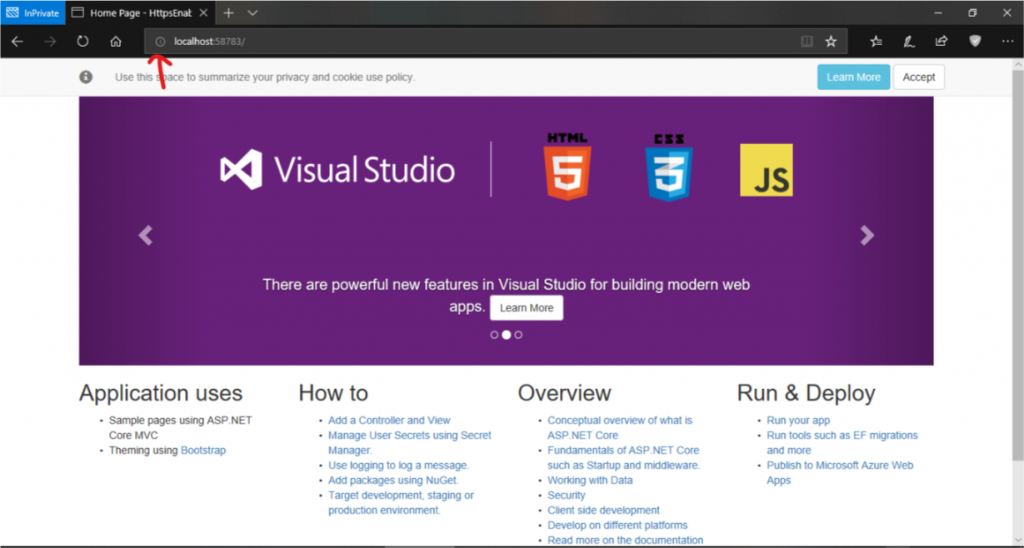The height and width of the screenshot is (548, 1024).
Task: Click the cookie policy info icon
Action: click(x=86, y=77)
